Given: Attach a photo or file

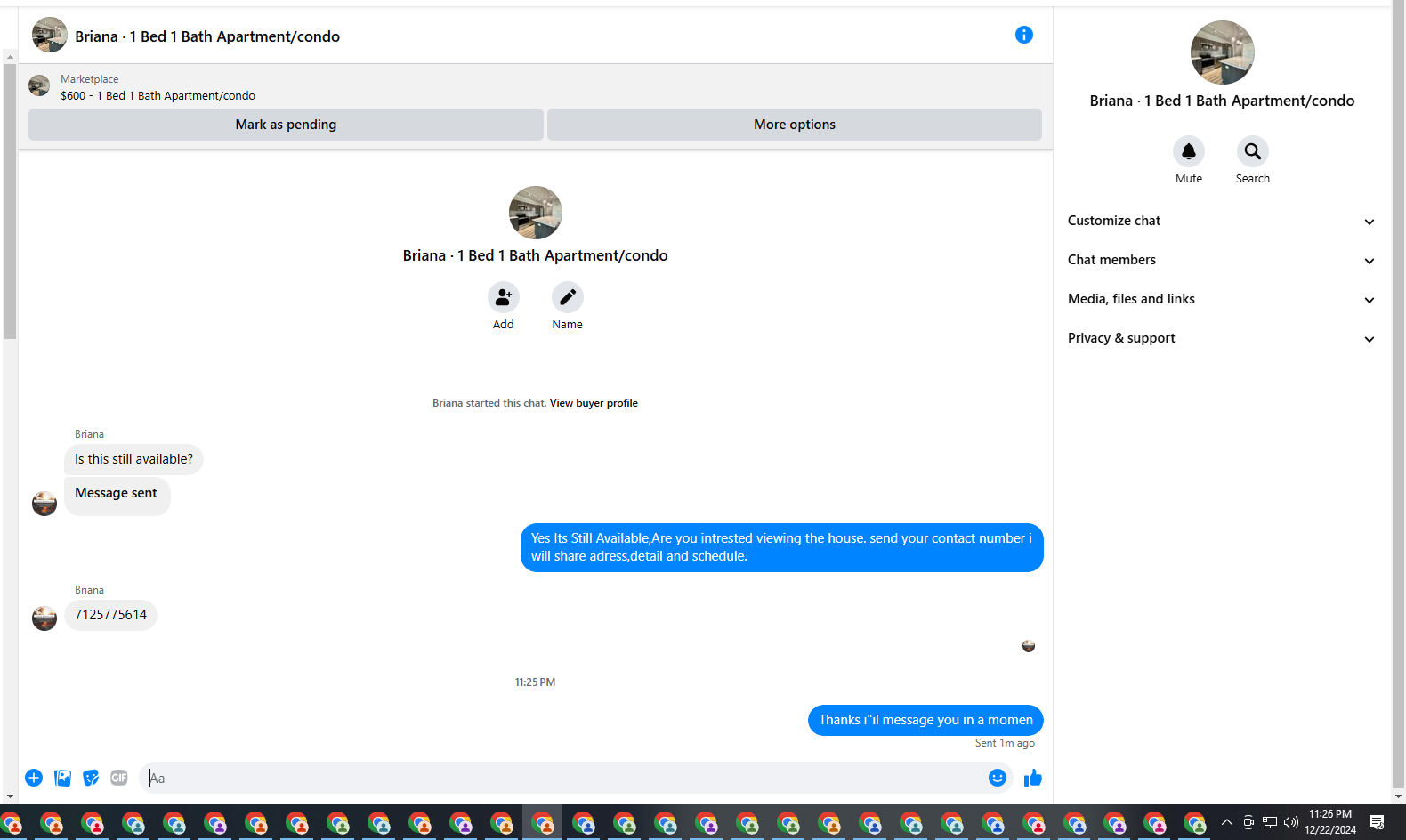Looking at the screenshot, I should pos(62,778).
